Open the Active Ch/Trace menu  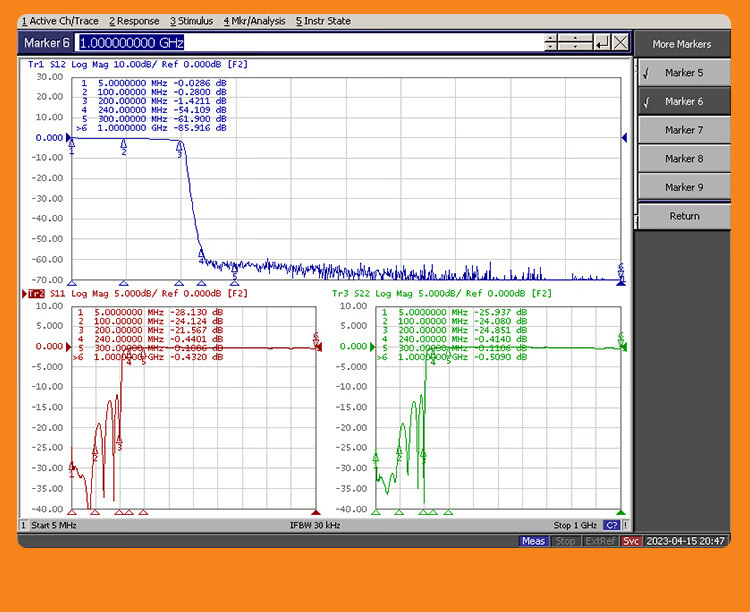click(60, 21)
